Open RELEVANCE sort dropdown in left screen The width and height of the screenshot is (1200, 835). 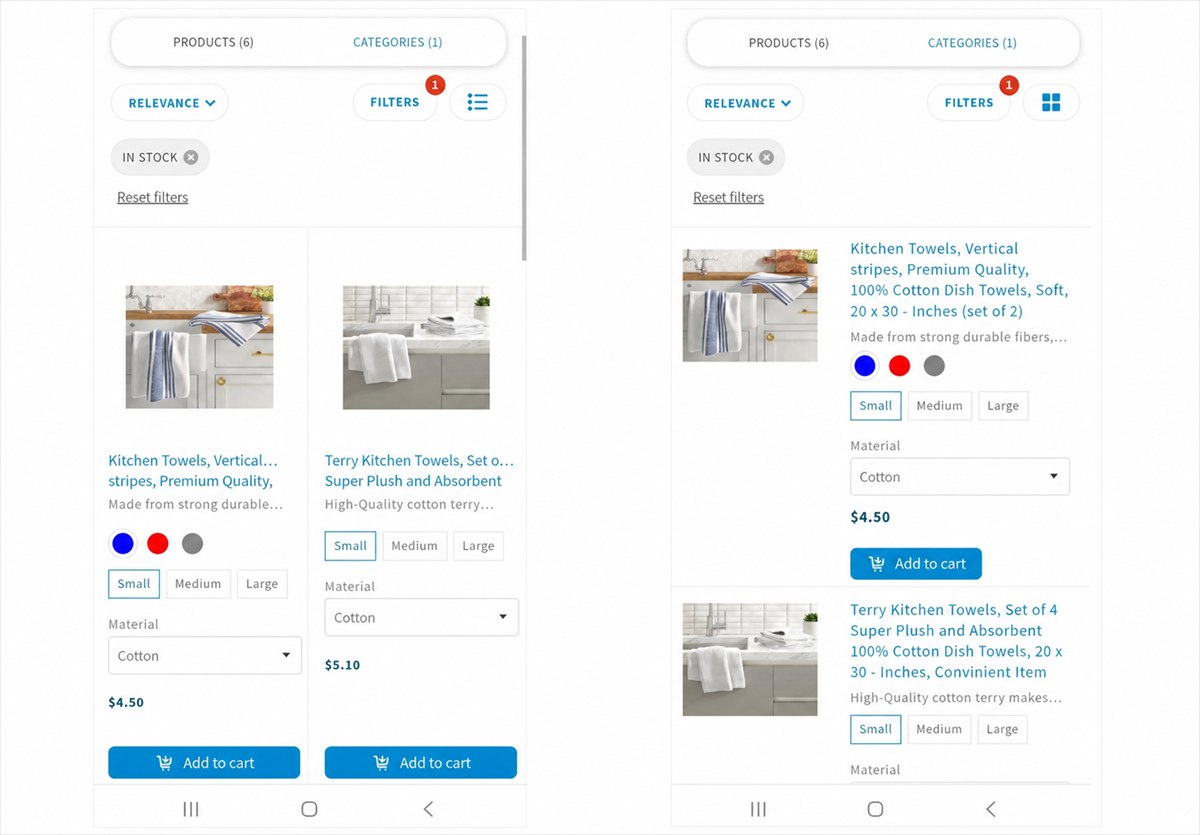click(x=170, y=102)
